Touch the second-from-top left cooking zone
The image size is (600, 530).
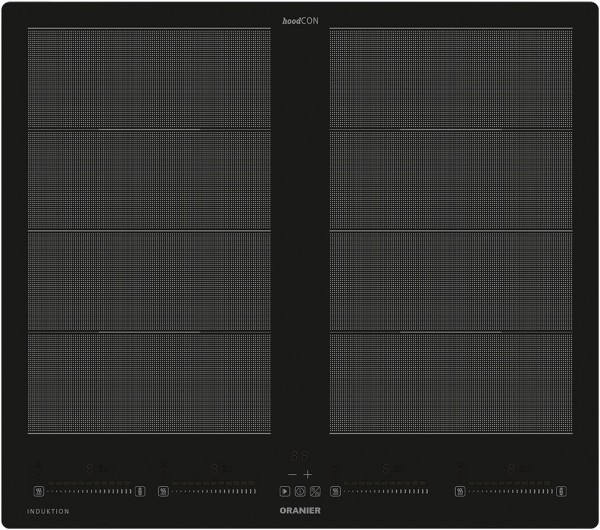click(x=149, y=180)
